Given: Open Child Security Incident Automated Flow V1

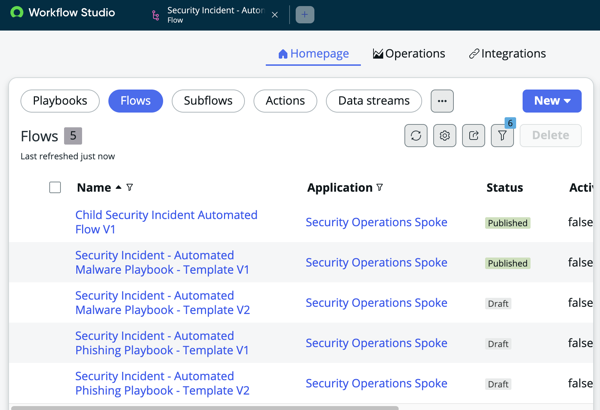Looking at the screenshot, I should (x=166, y=222).
